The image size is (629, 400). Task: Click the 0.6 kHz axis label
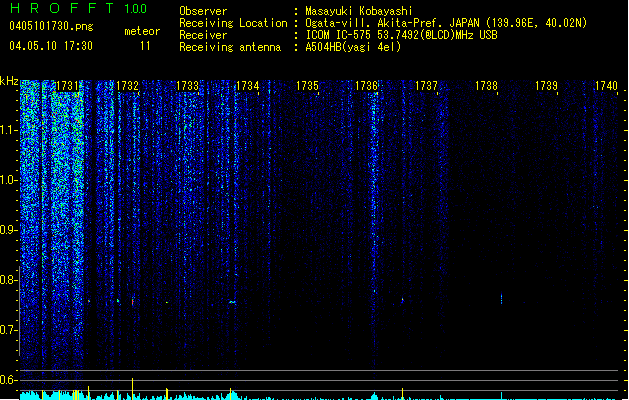8,380
